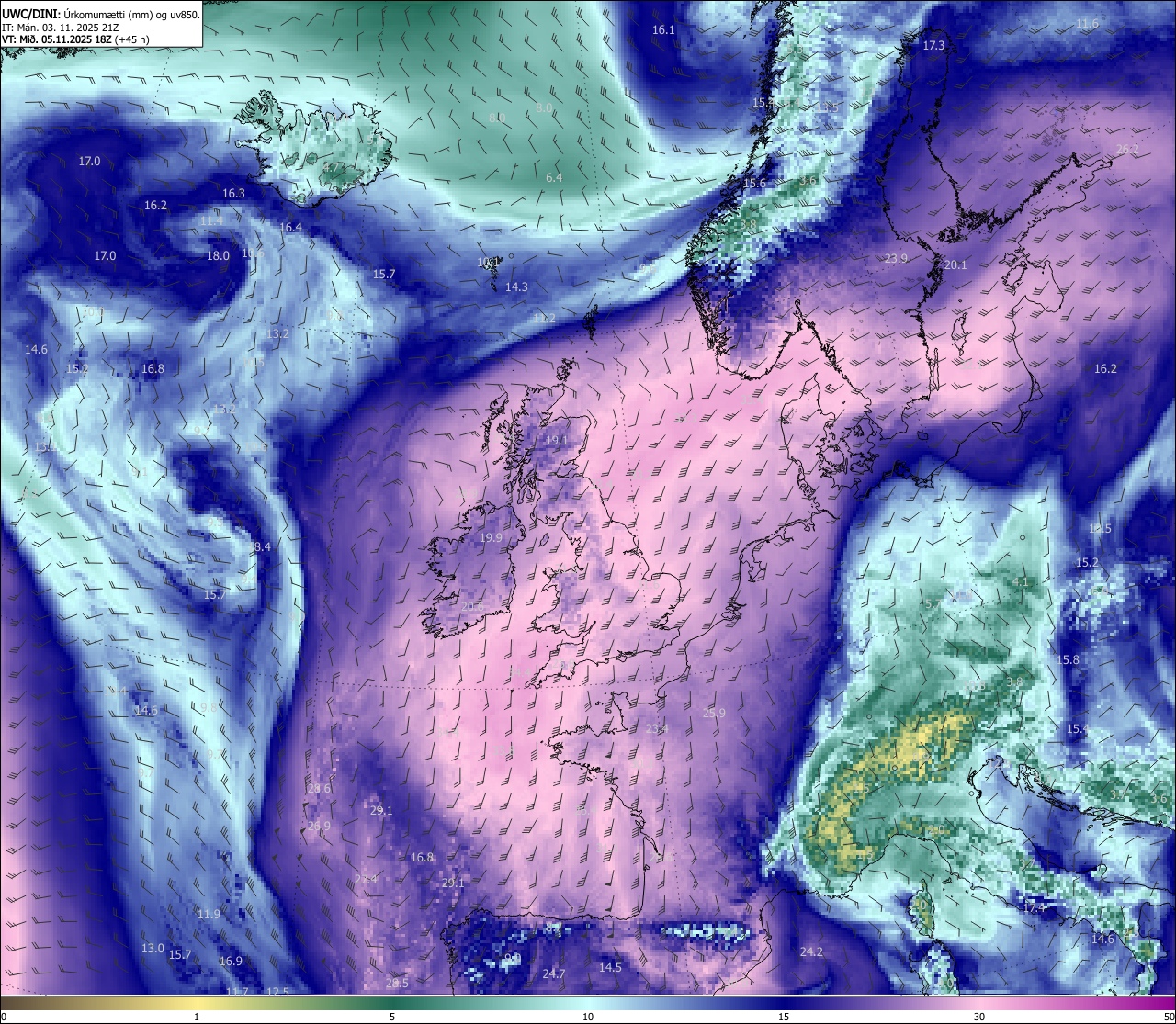Click the map value 20.5 over Ireland

pyautogui.click(x=472, y=607)
